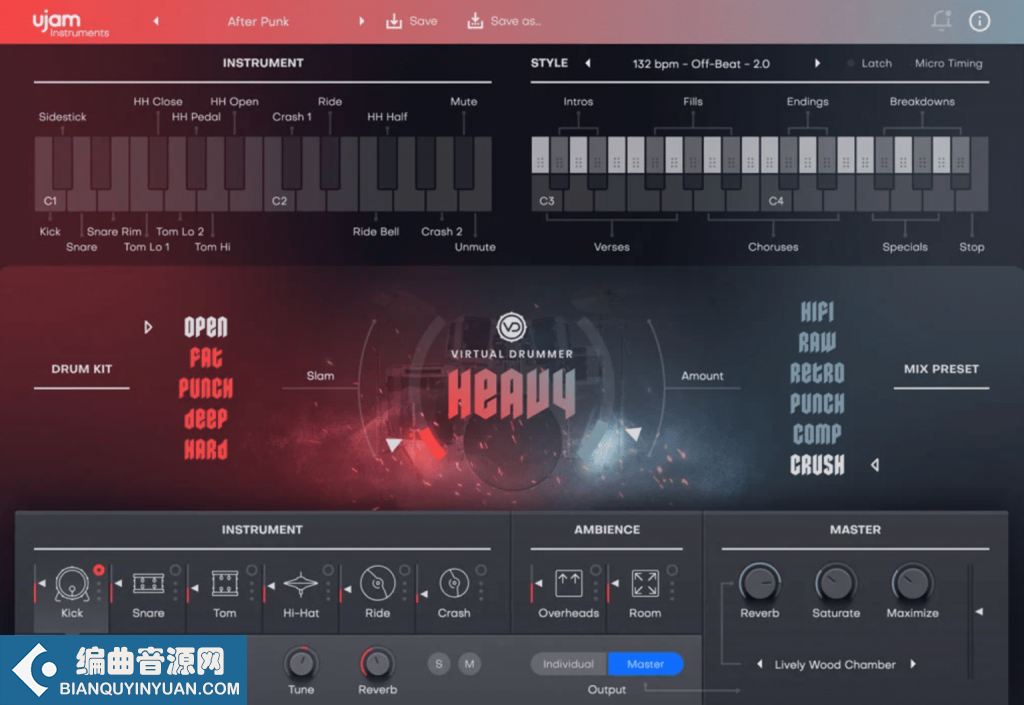This screenshot has height=705, width=1024.
Task: Select previous style arrow next to STYLE
Action: [588, 63]
